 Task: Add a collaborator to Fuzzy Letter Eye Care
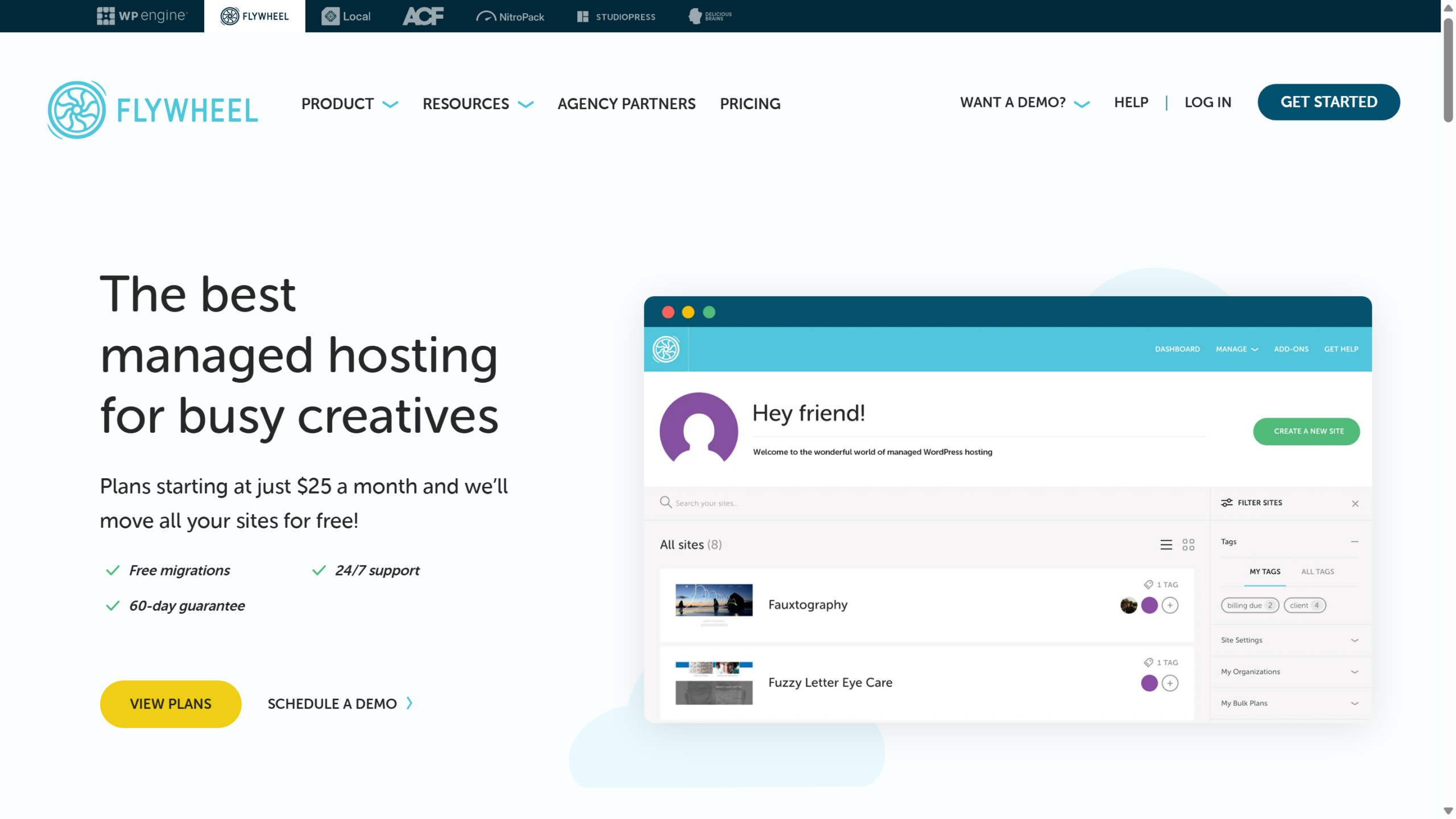click(x=1170, y=683)
